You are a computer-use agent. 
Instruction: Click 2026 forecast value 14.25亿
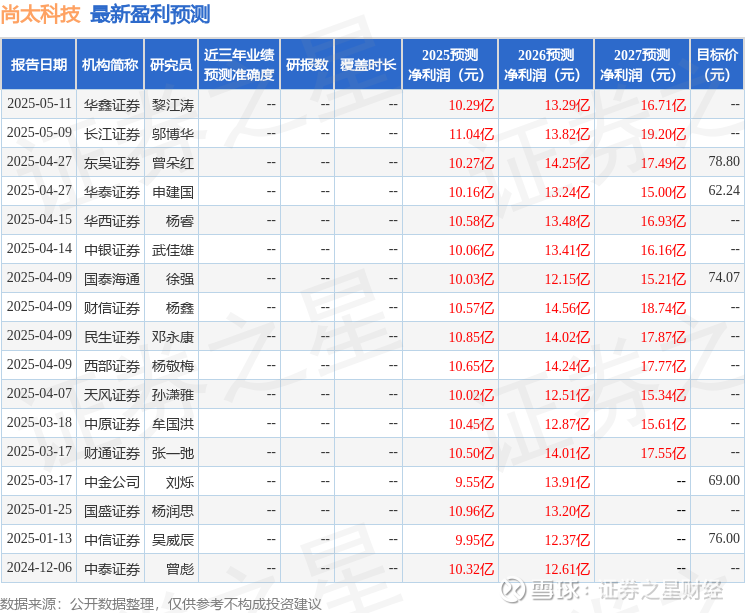pos(567,163)
